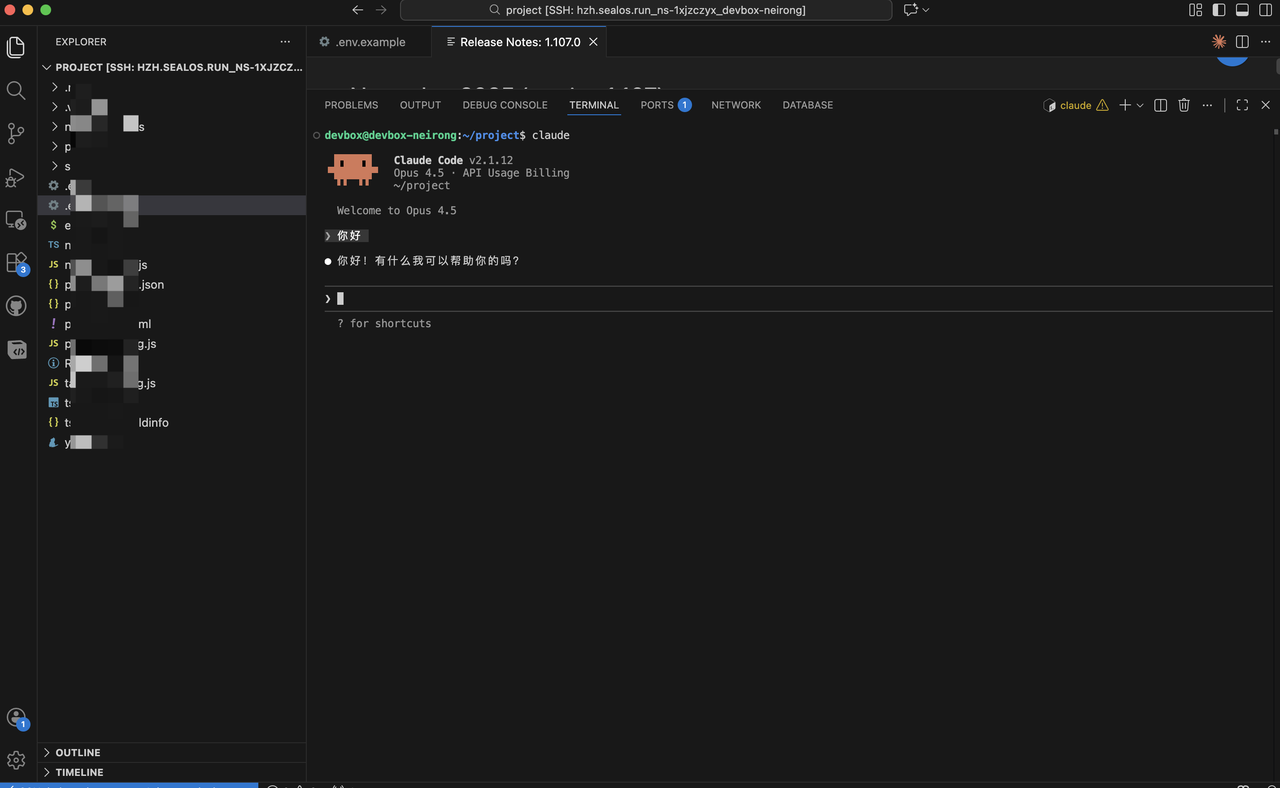
Task: Open the Accounts menu icon
Action: (x=16, y=718)
